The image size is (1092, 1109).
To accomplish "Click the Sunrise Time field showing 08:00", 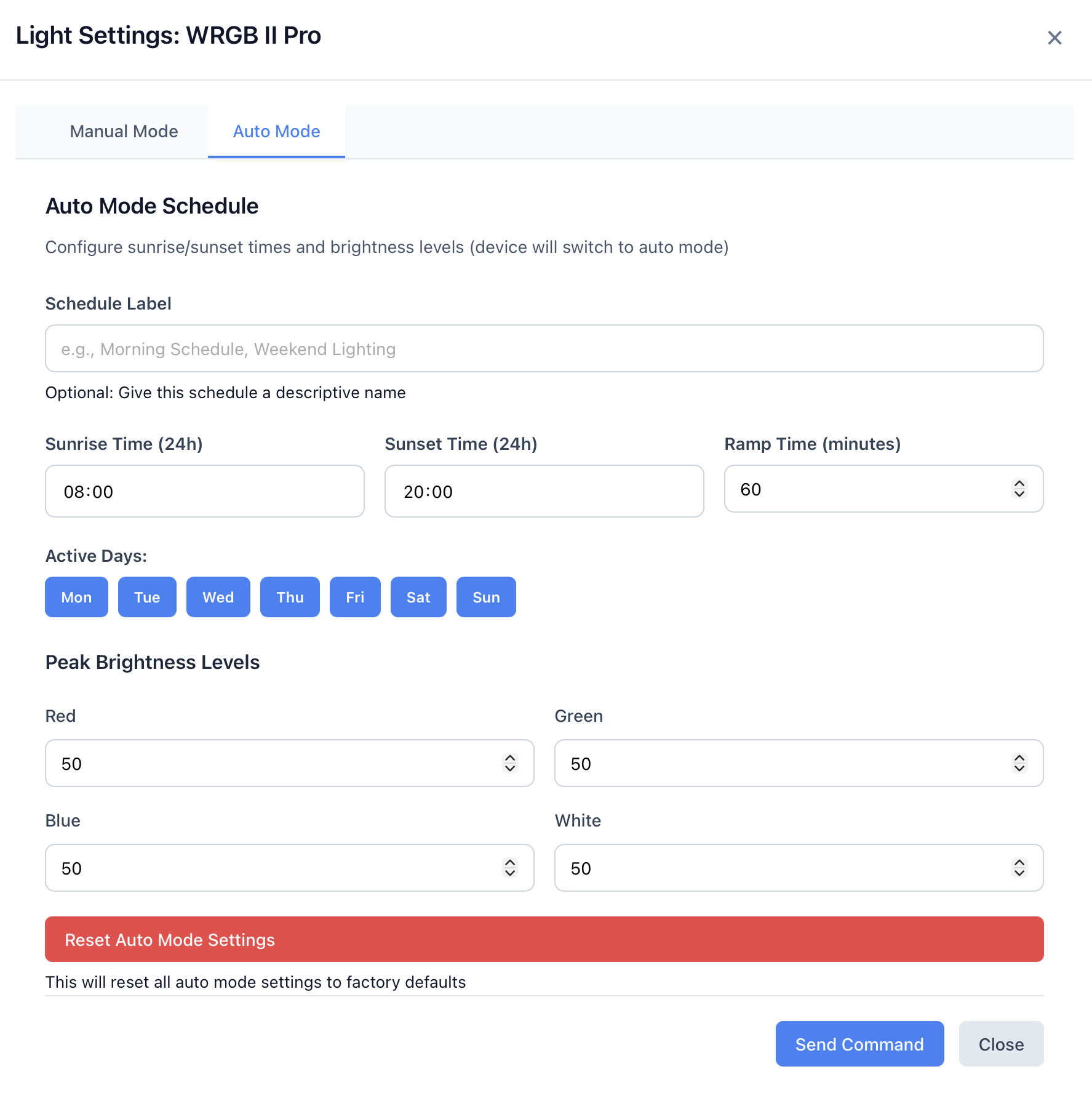I will (204, 491).
